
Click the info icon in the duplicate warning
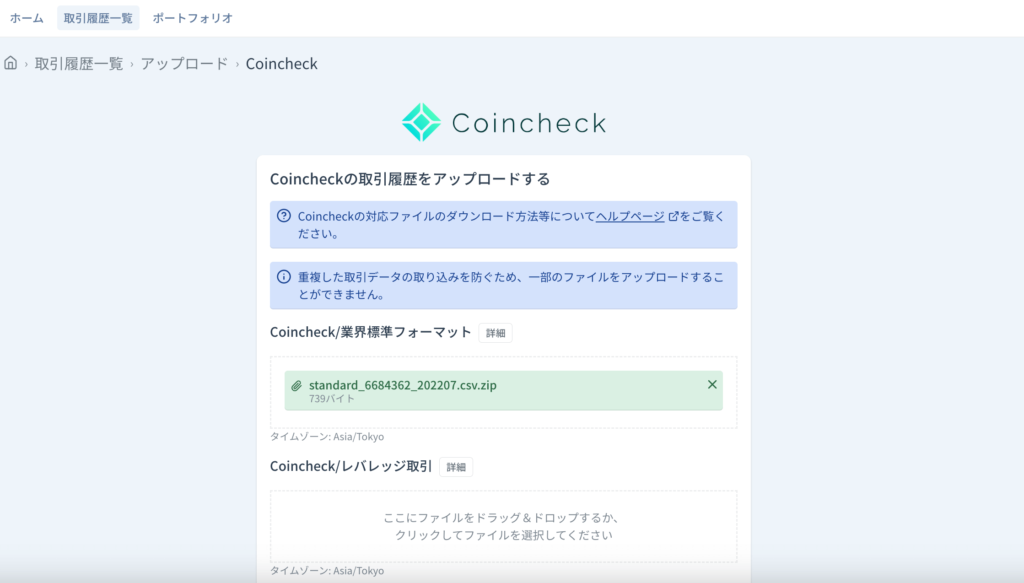click(283, 277)
